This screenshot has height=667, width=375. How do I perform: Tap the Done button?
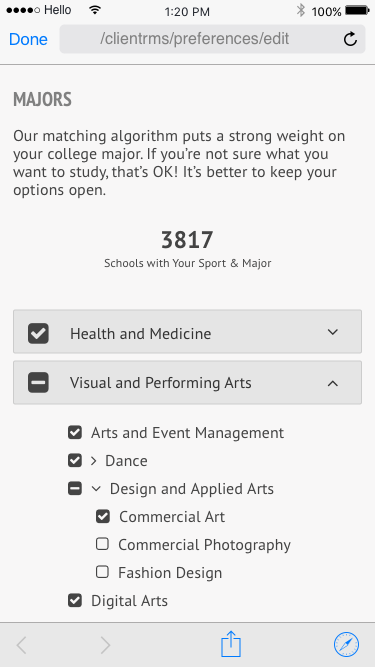(x=28, y=40)
